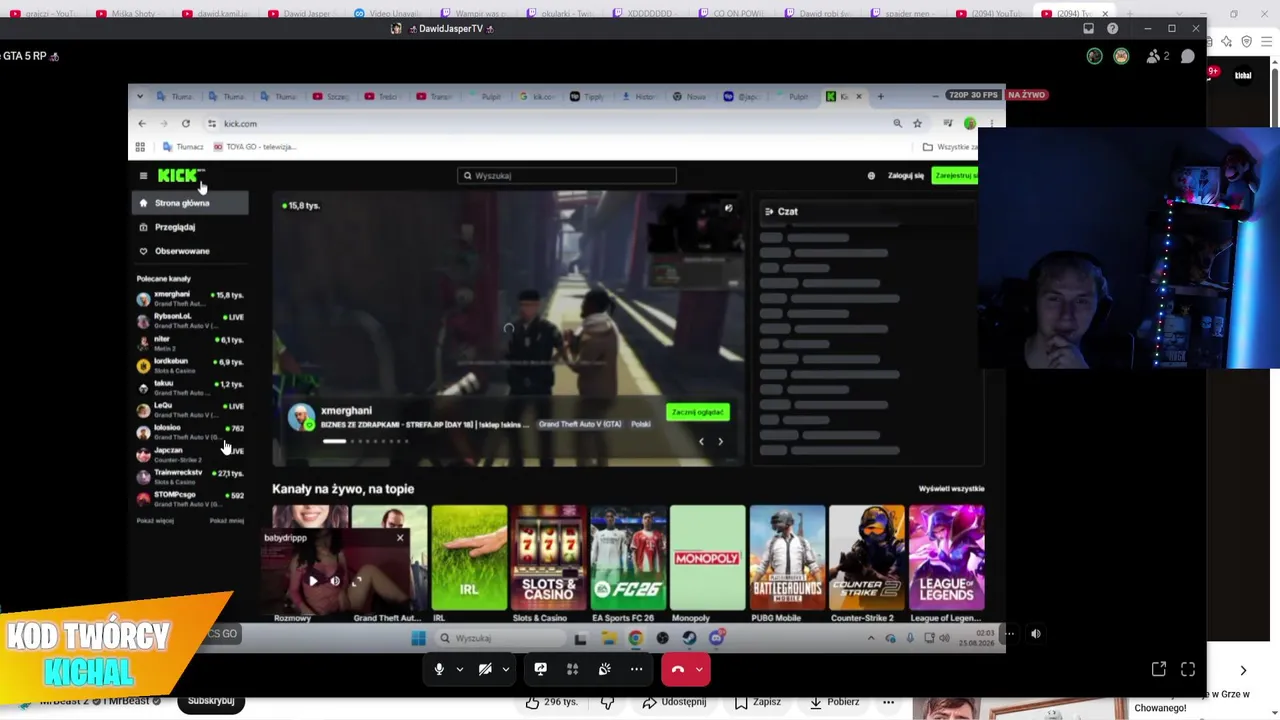
Task: Open RybsonLoL channel in recommended list
Action: tap(190, 320)
